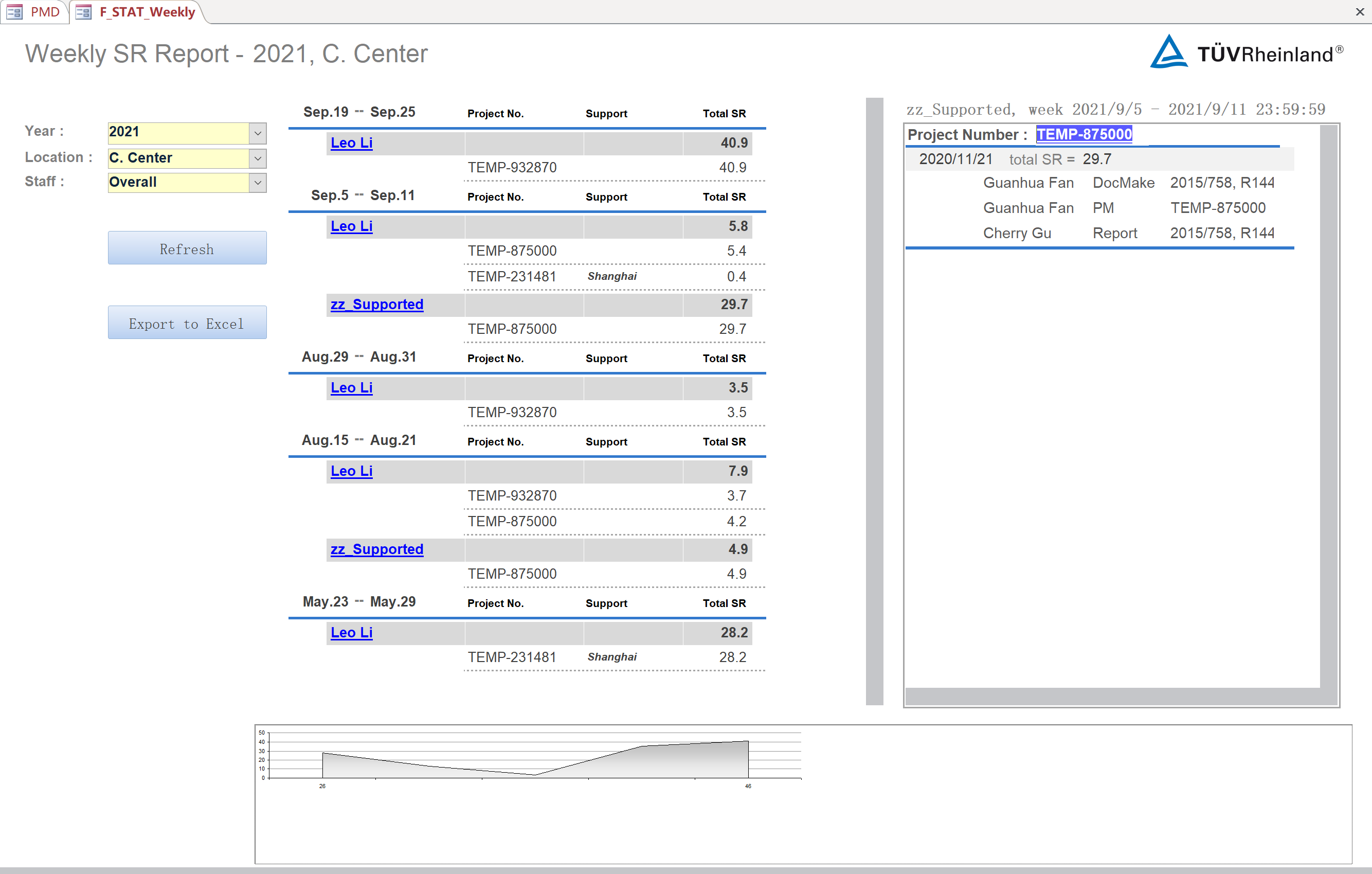Open the TEMP-875000 project number link
The image size is (1372, 874).
coord(1084,135)
